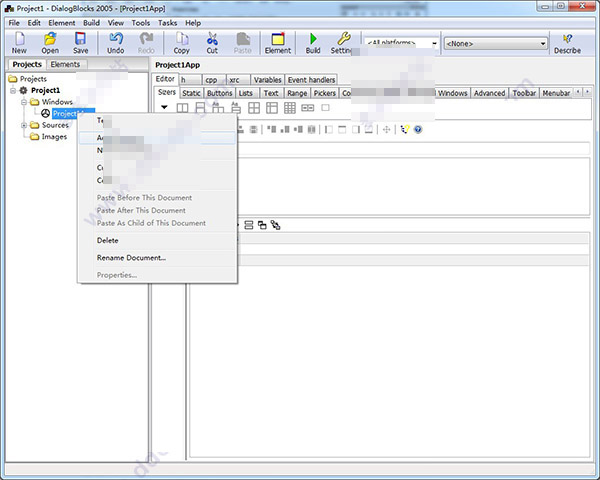Open the Event handlers tab
The height and width of the screenshot is (480, 600).
(311, 80)
